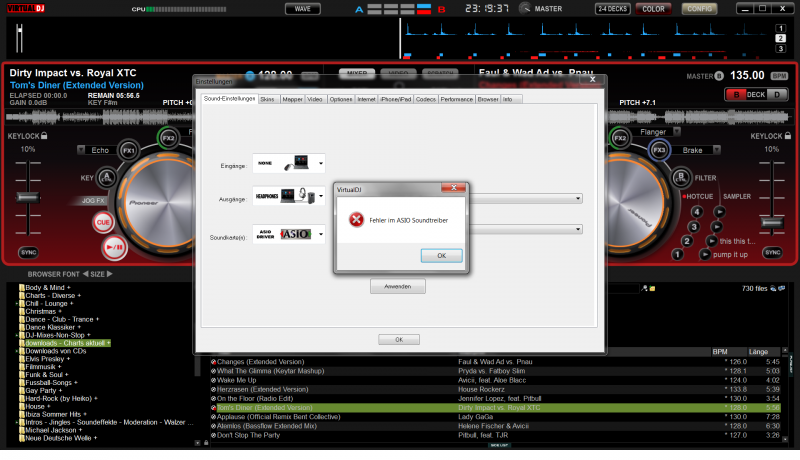This screenshot has width=800, height=460.
Task: Open the Codecs tab
Action: click(426, 99)
